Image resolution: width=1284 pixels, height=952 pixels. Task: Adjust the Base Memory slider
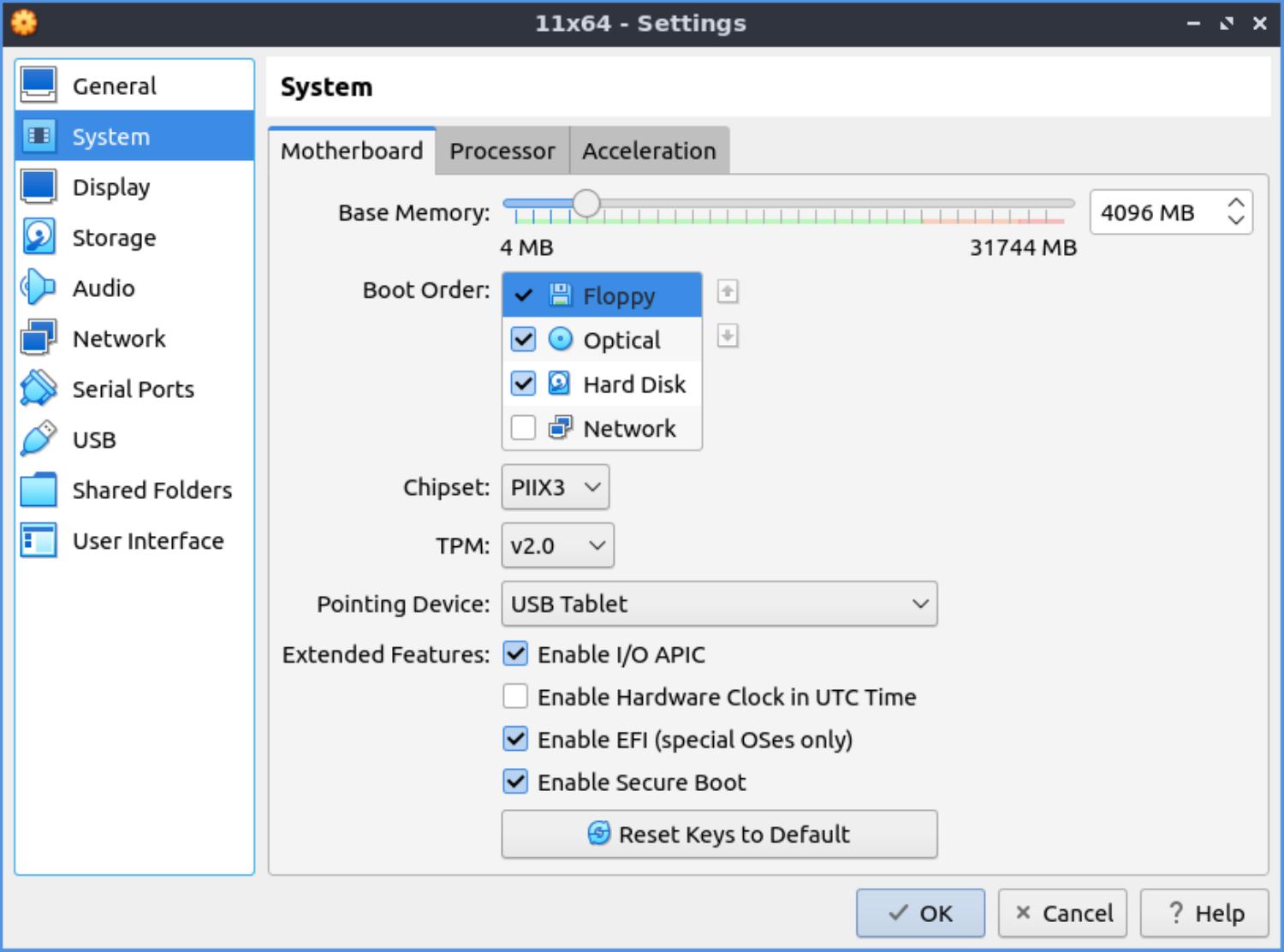pyautogui.click(x=587, y=203)
